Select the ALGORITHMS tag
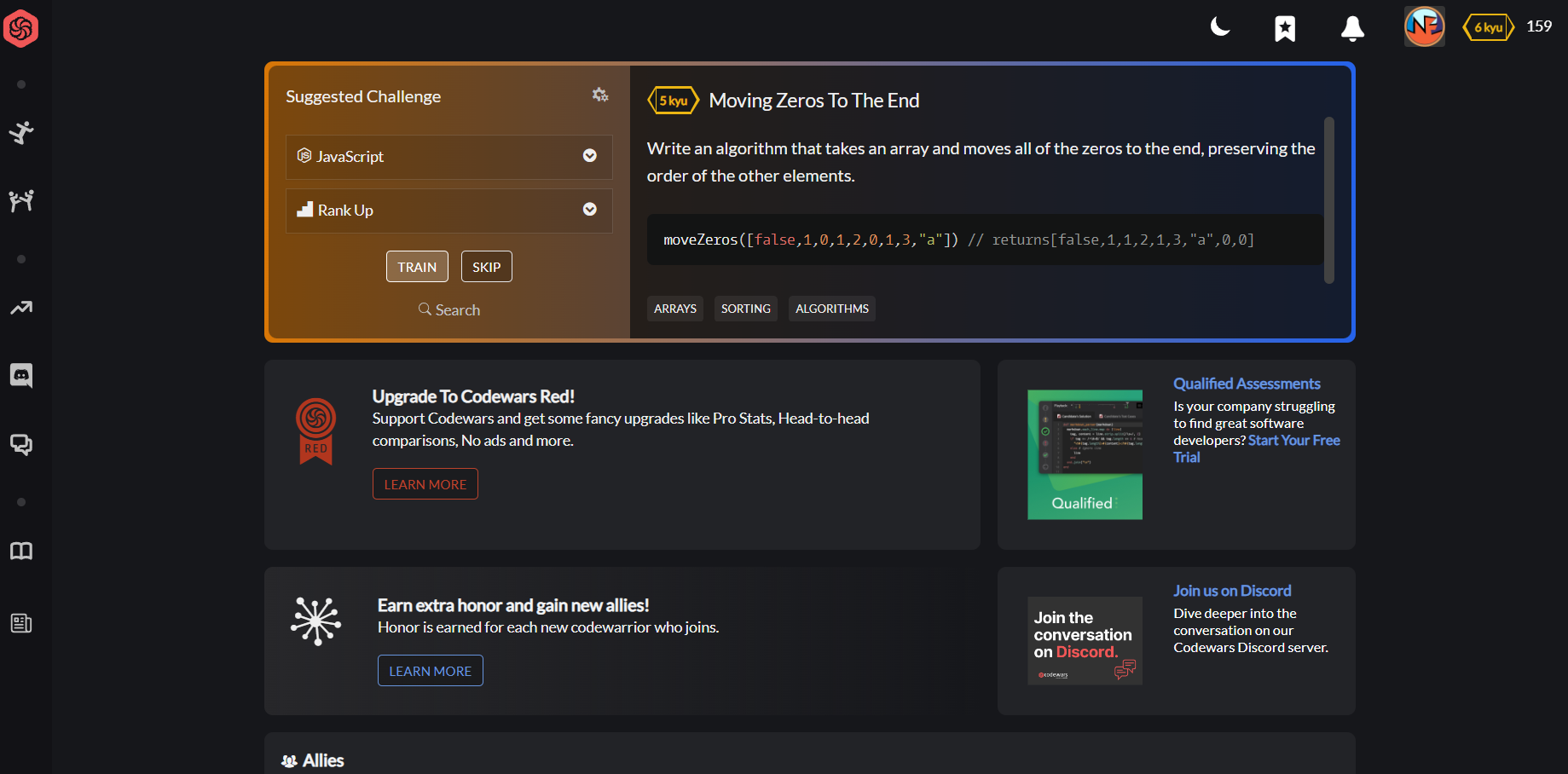The width and height of the screenshot is (1568, 774). coord(832,309)
